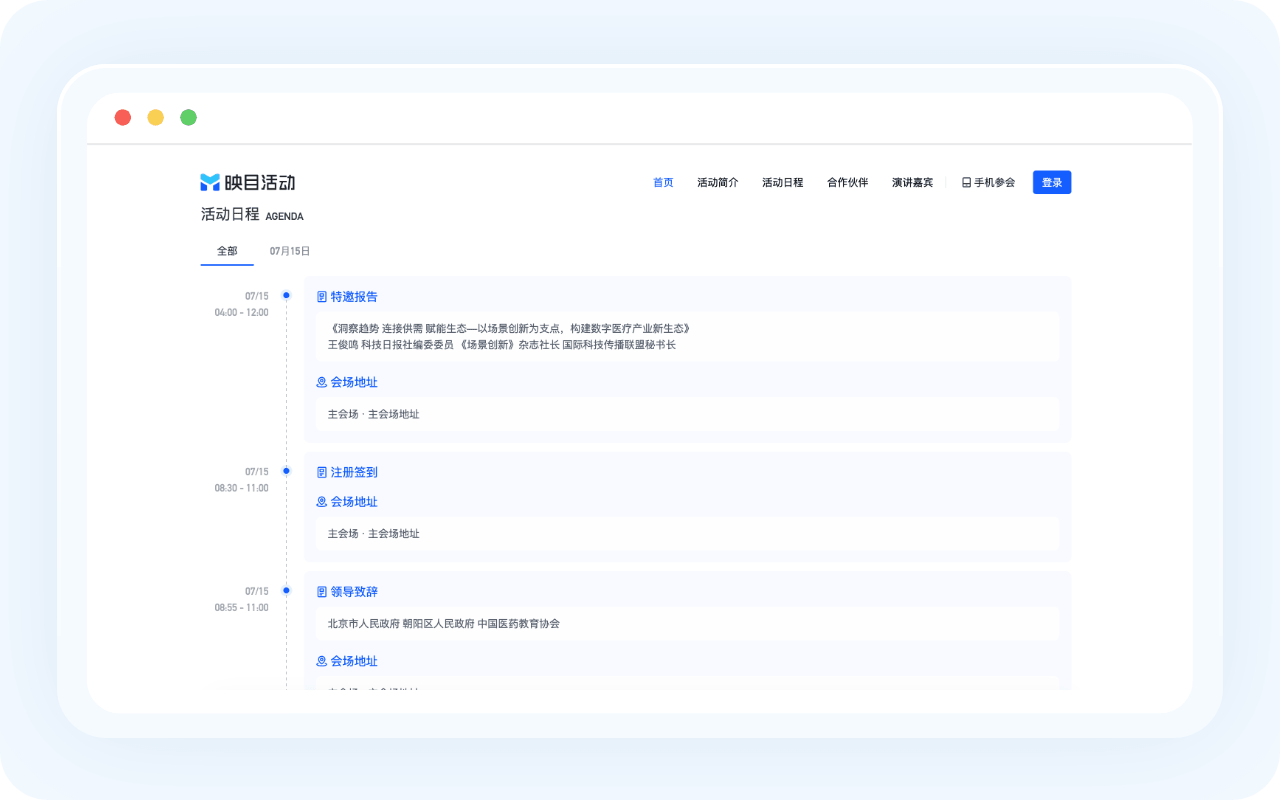Viewport: 1280px width, 800px height.
Task: Click the green window maximize button
Action: tap(188, 117)
